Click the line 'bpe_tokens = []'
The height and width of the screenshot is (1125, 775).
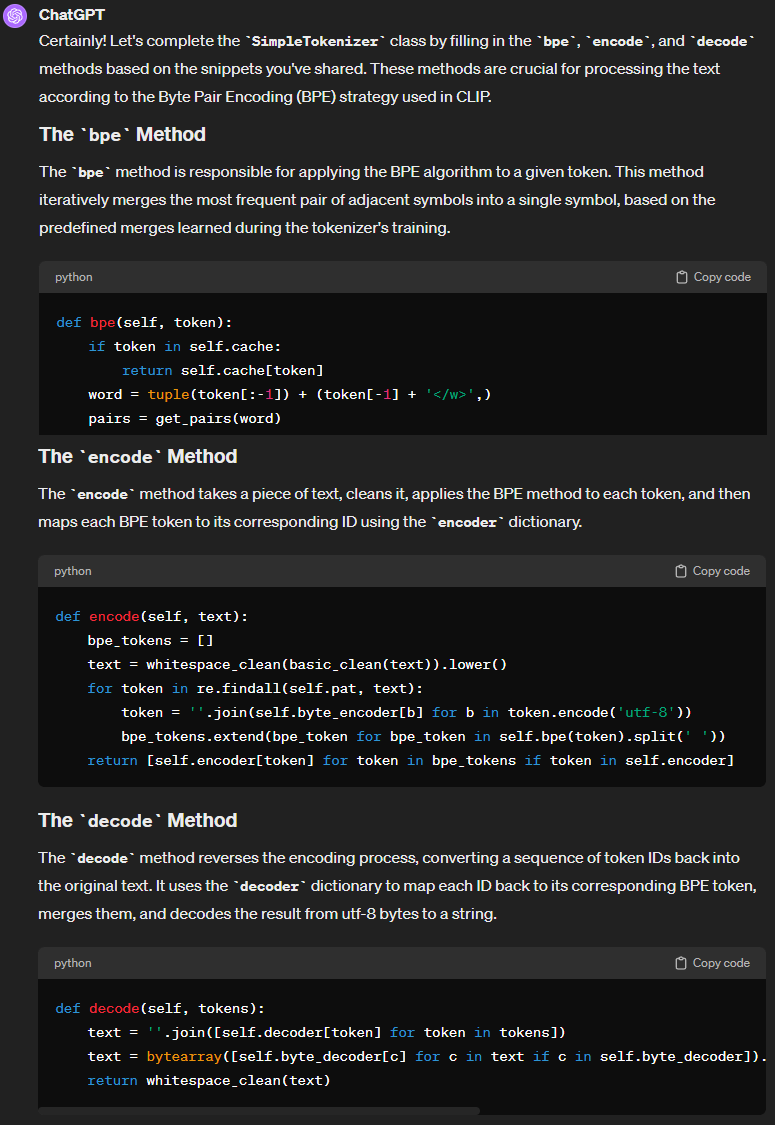click(x=151, y=641)
